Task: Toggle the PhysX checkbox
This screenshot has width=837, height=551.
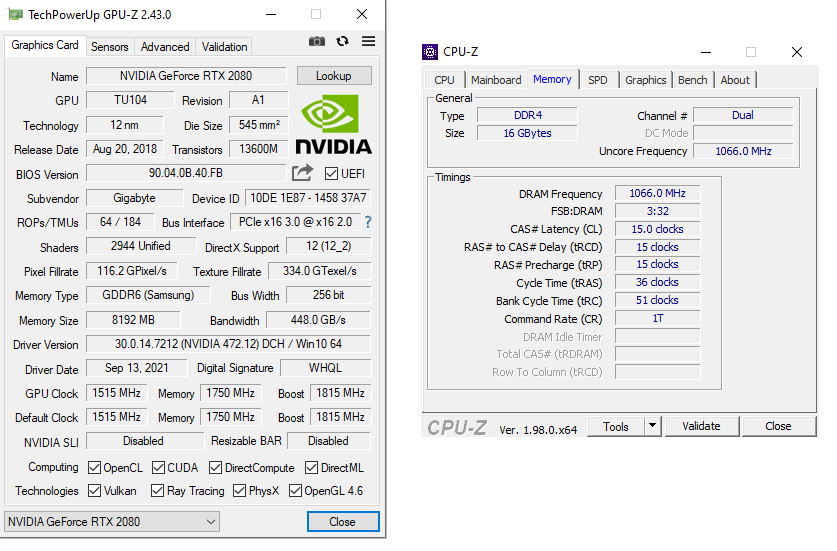Action: (240, 490)
